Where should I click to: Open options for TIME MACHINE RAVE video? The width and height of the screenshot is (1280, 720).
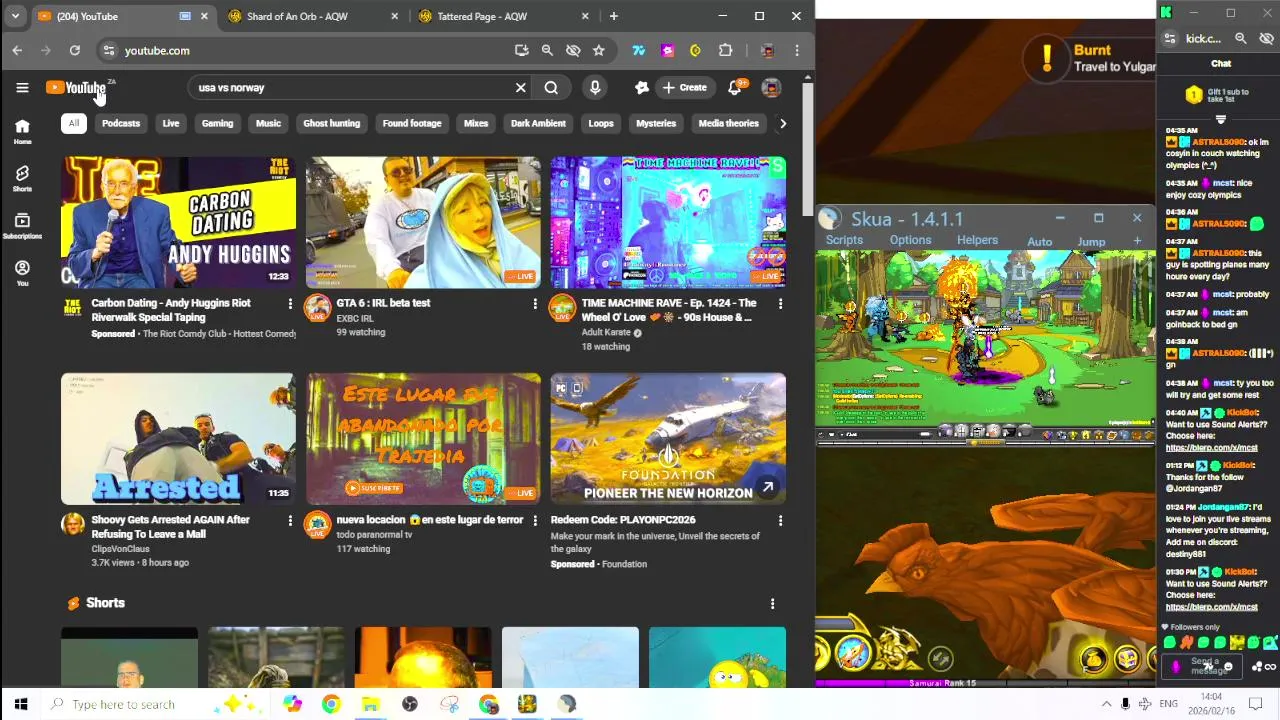tap(780, 303)
